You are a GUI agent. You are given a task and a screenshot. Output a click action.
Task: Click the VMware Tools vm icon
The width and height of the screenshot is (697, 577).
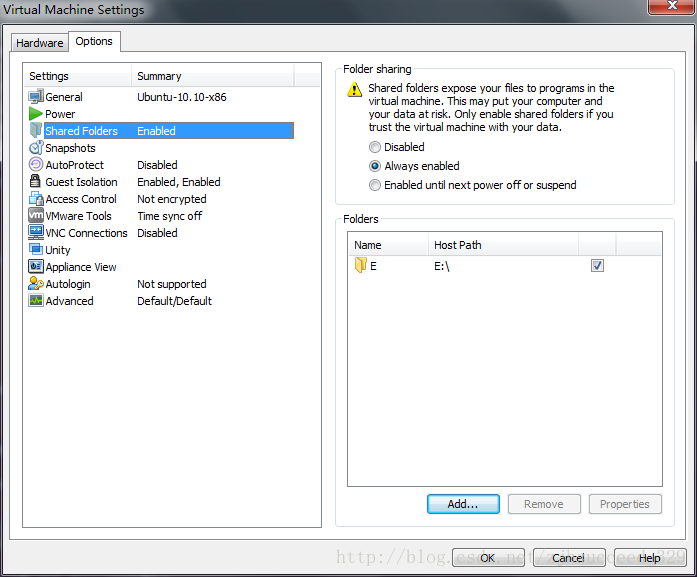(36, 216)
